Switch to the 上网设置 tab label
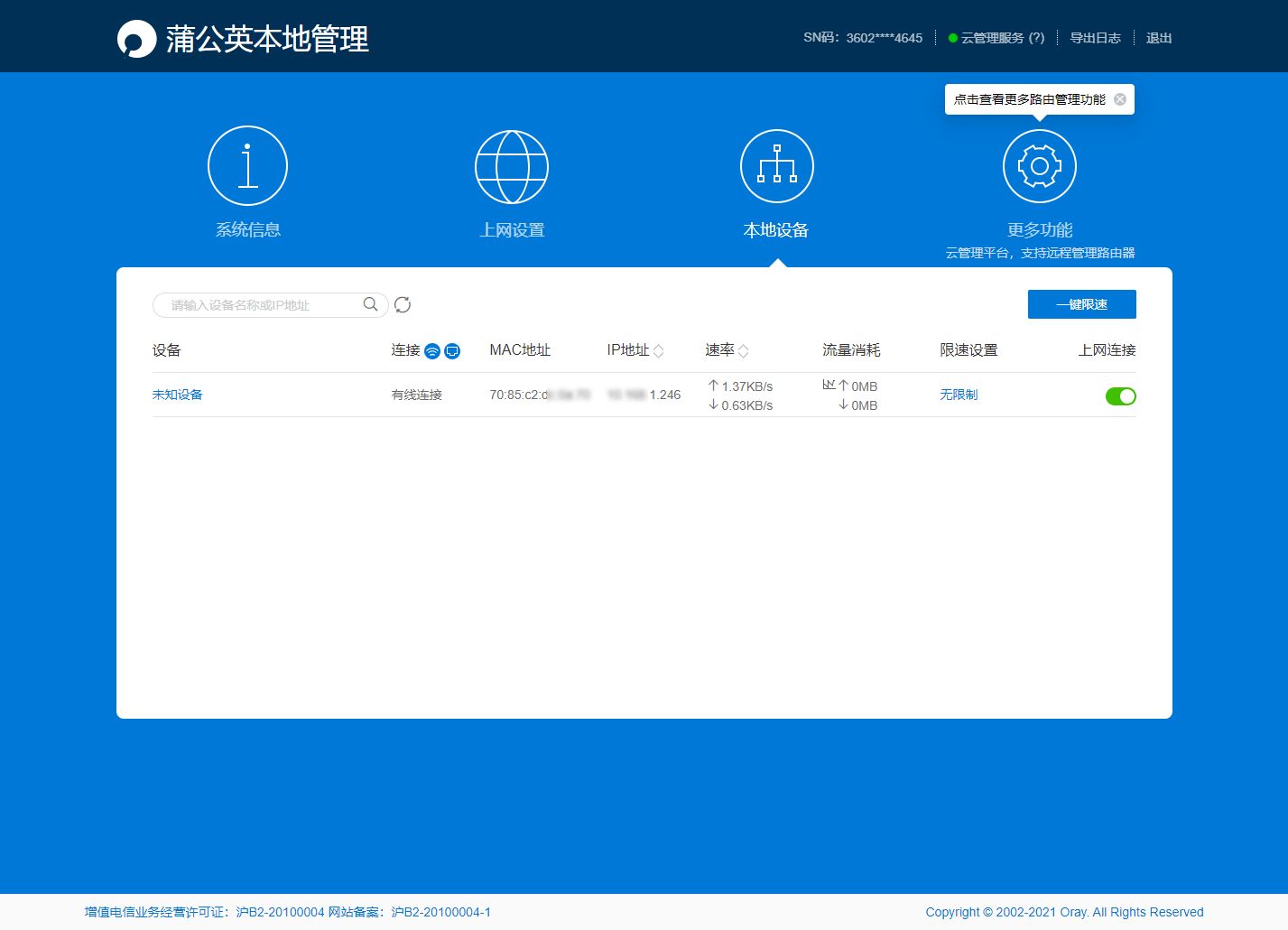1288x930 pixels. 512,230
